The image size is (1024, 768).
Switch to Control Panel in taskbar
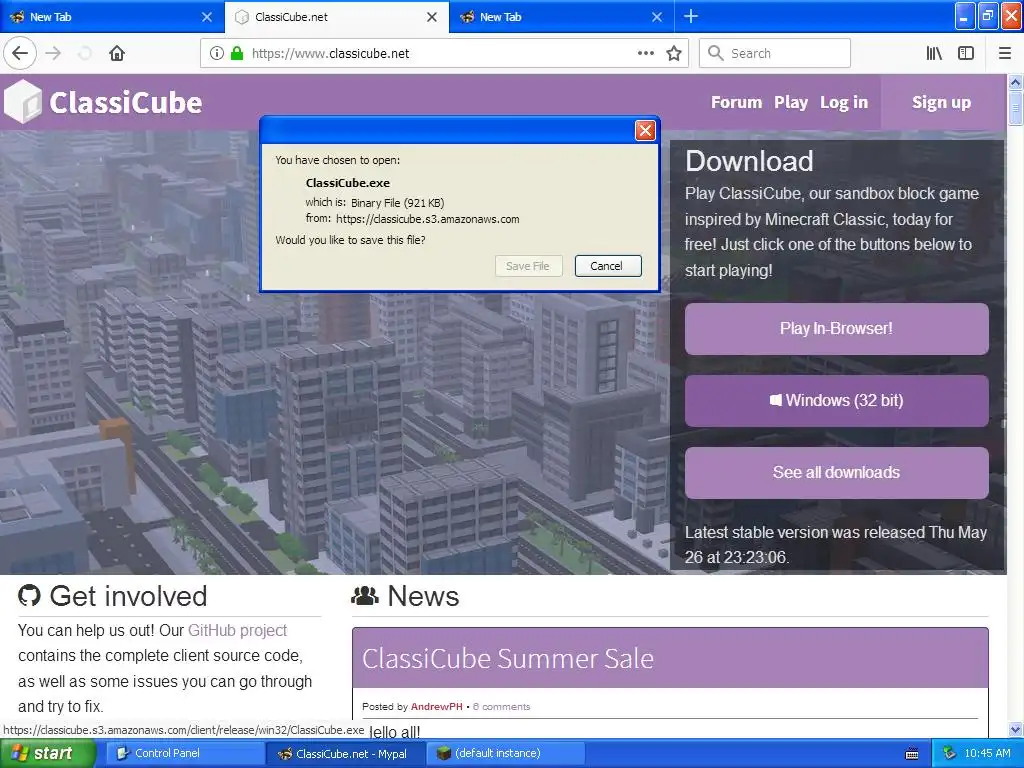pyautogui.click(x=184, y=753)
